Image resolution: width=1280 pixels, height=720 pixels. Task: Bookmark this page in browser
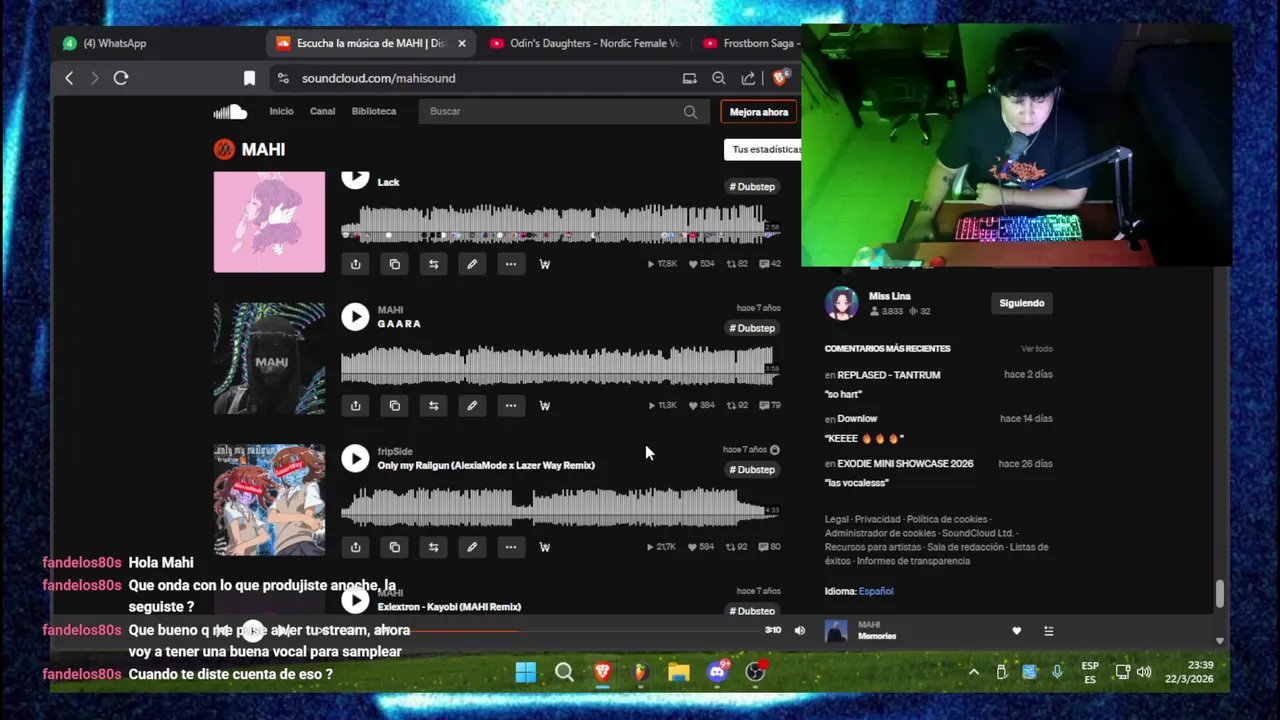tap(249, 78)
